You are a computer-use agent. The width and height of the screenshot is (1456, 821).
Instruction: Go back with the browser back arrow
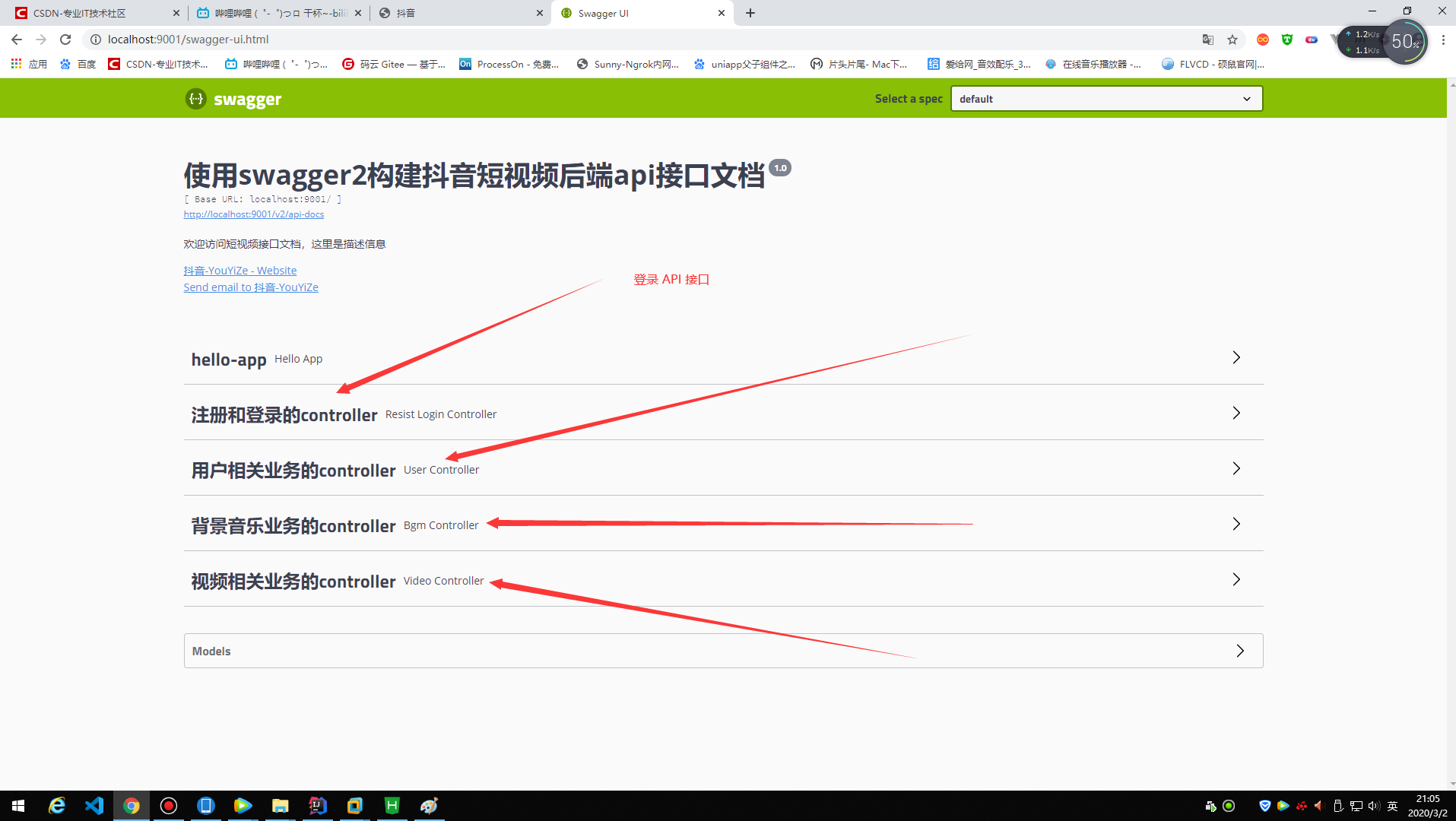point(17,40)
